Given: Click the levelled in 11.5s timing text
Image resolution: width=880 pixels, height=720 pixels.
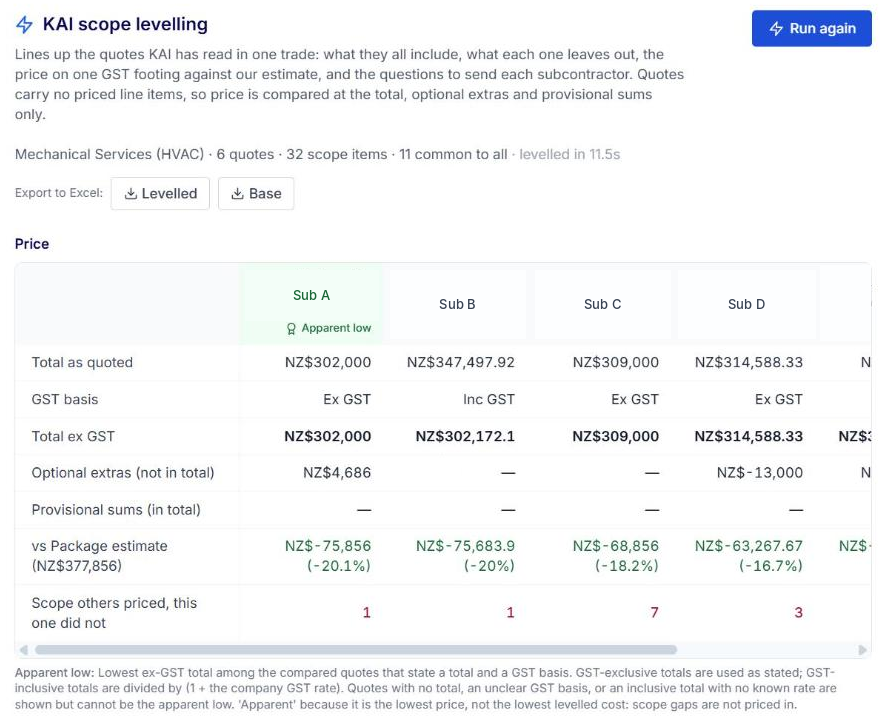Looking at the screenshot, I should [570, 154].
